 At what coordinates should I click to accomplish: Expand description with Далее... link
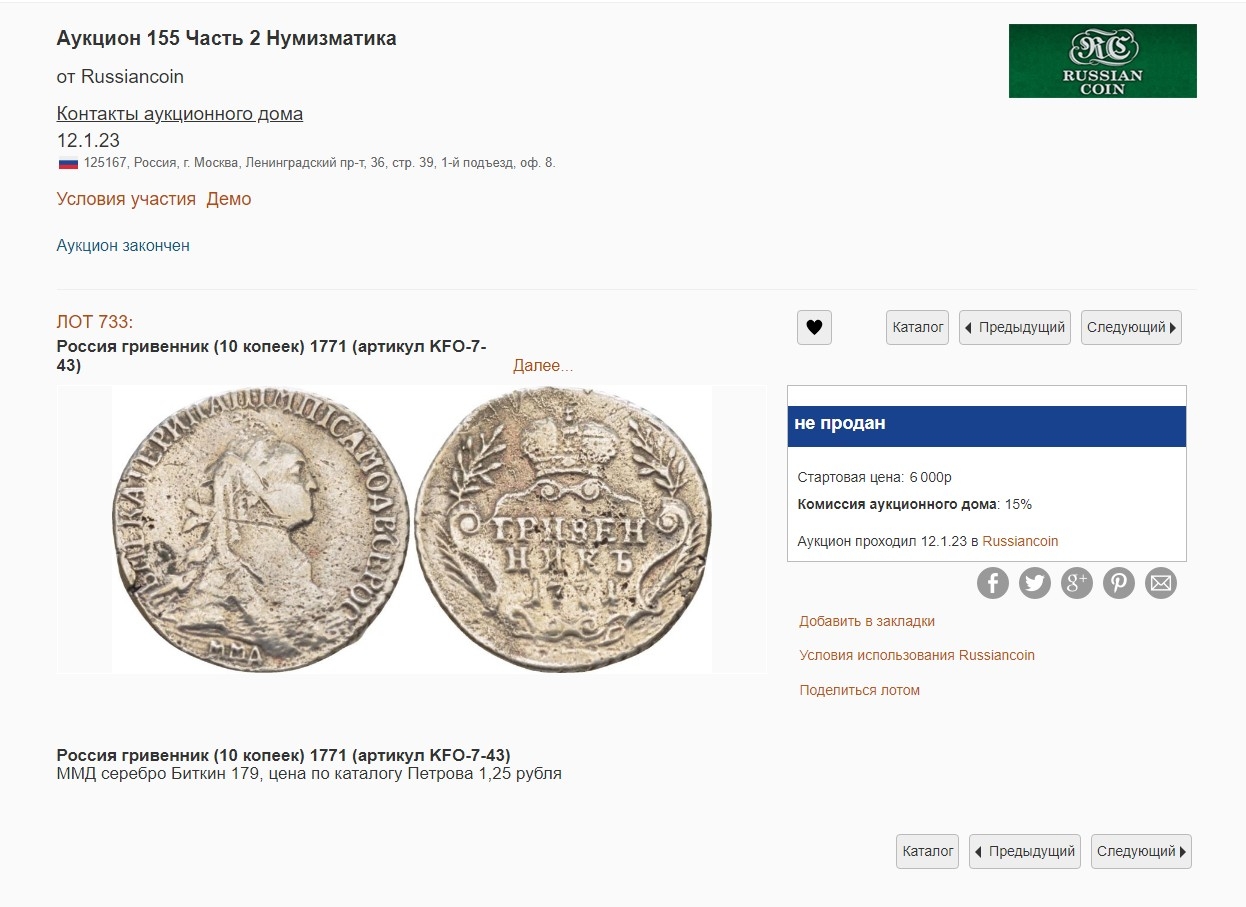click(x=543, y=366)
